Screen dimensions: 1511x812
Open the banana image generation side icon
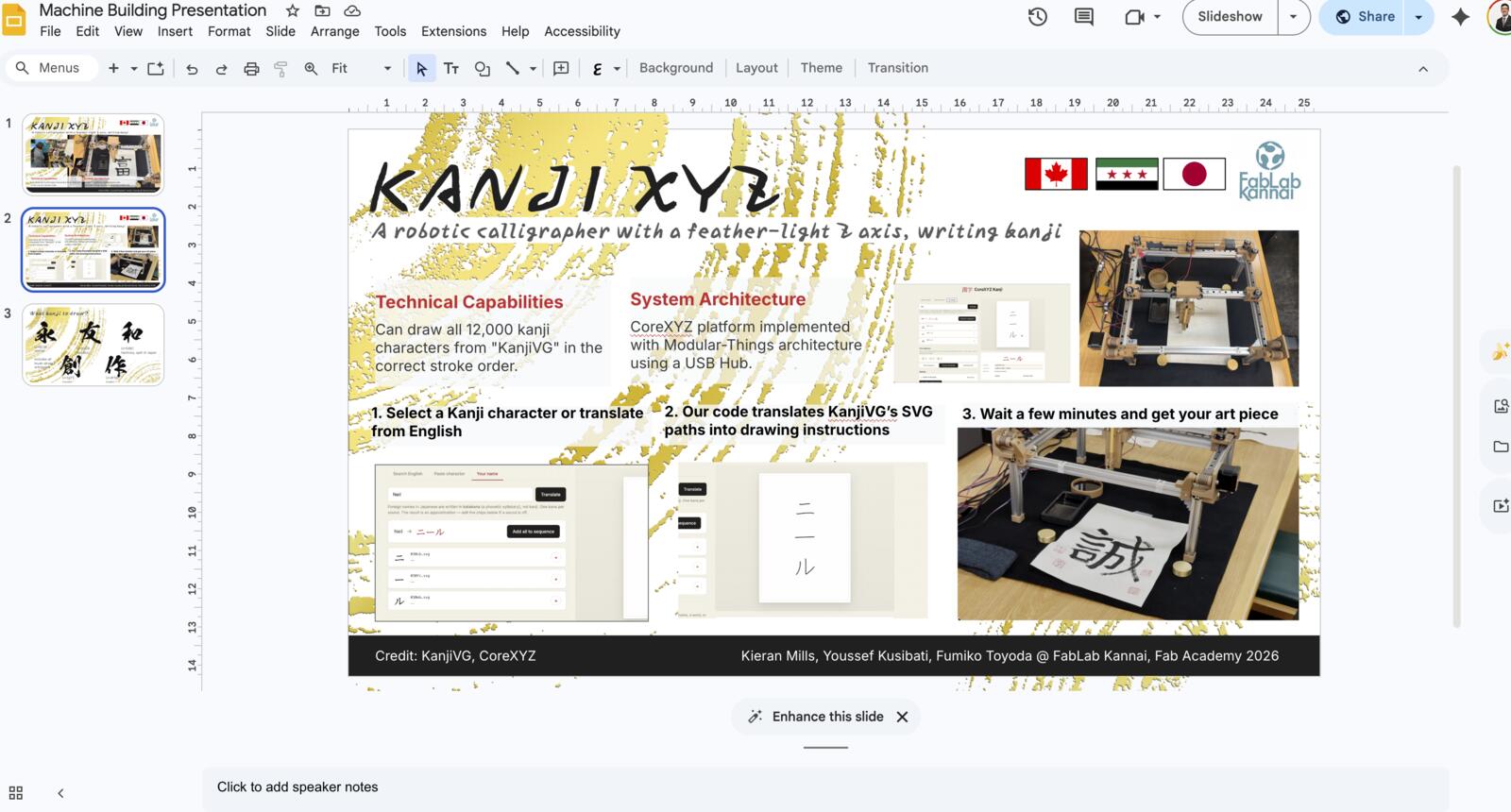[x=1500, y=352]
